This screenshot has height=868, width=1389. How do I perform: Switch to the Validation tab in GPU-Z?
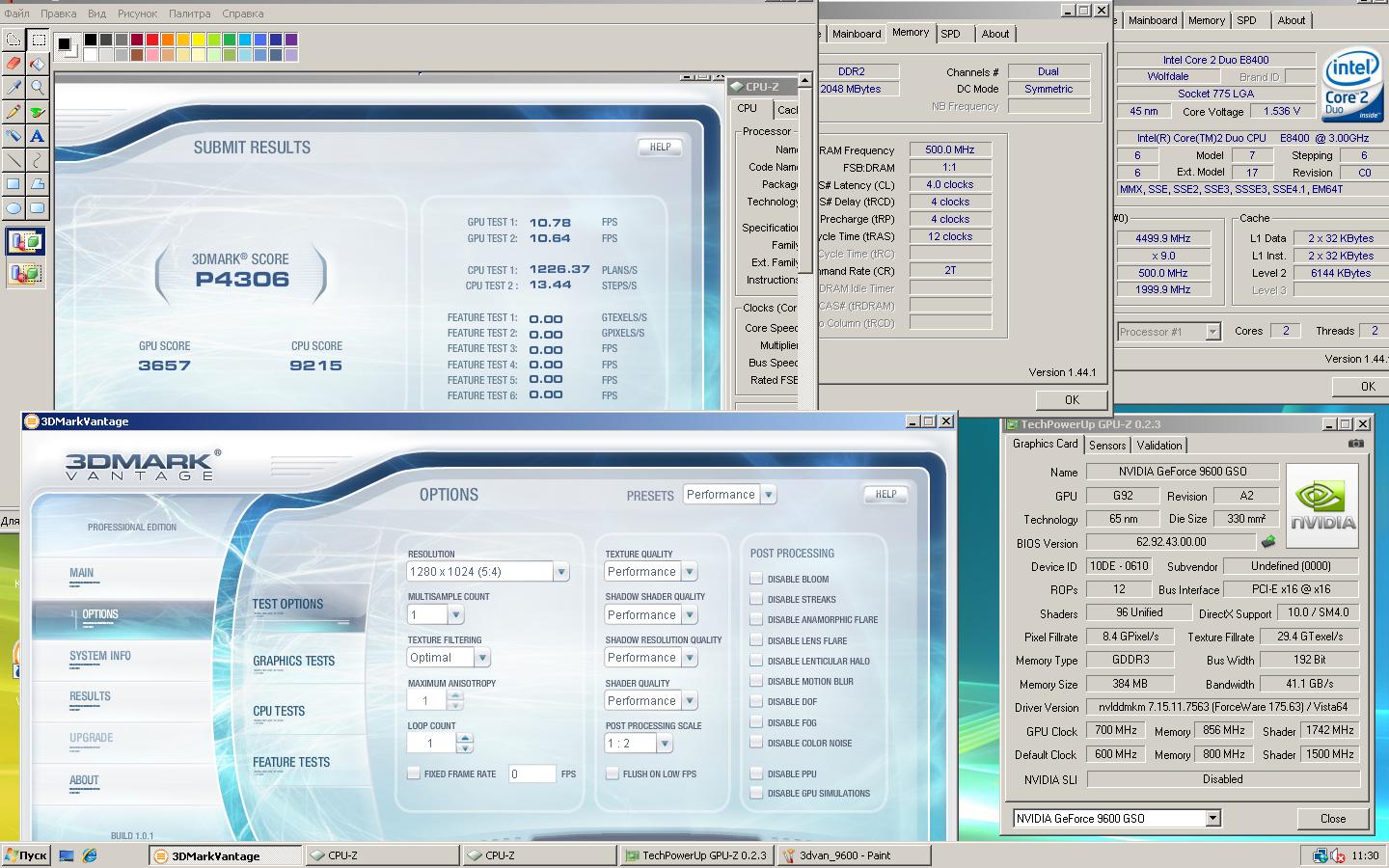pos(1159,445)
